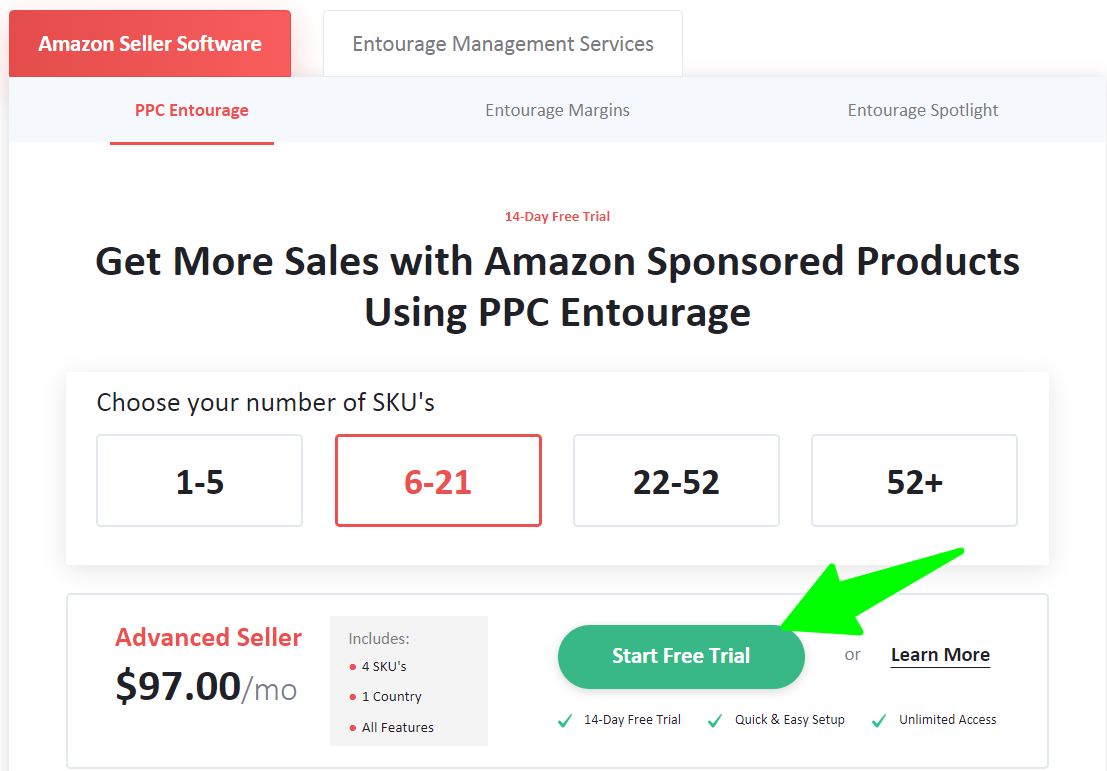Select the 52+ SKU option
The width and height of the screenshot is (1107, 771).
coord(914,481)
